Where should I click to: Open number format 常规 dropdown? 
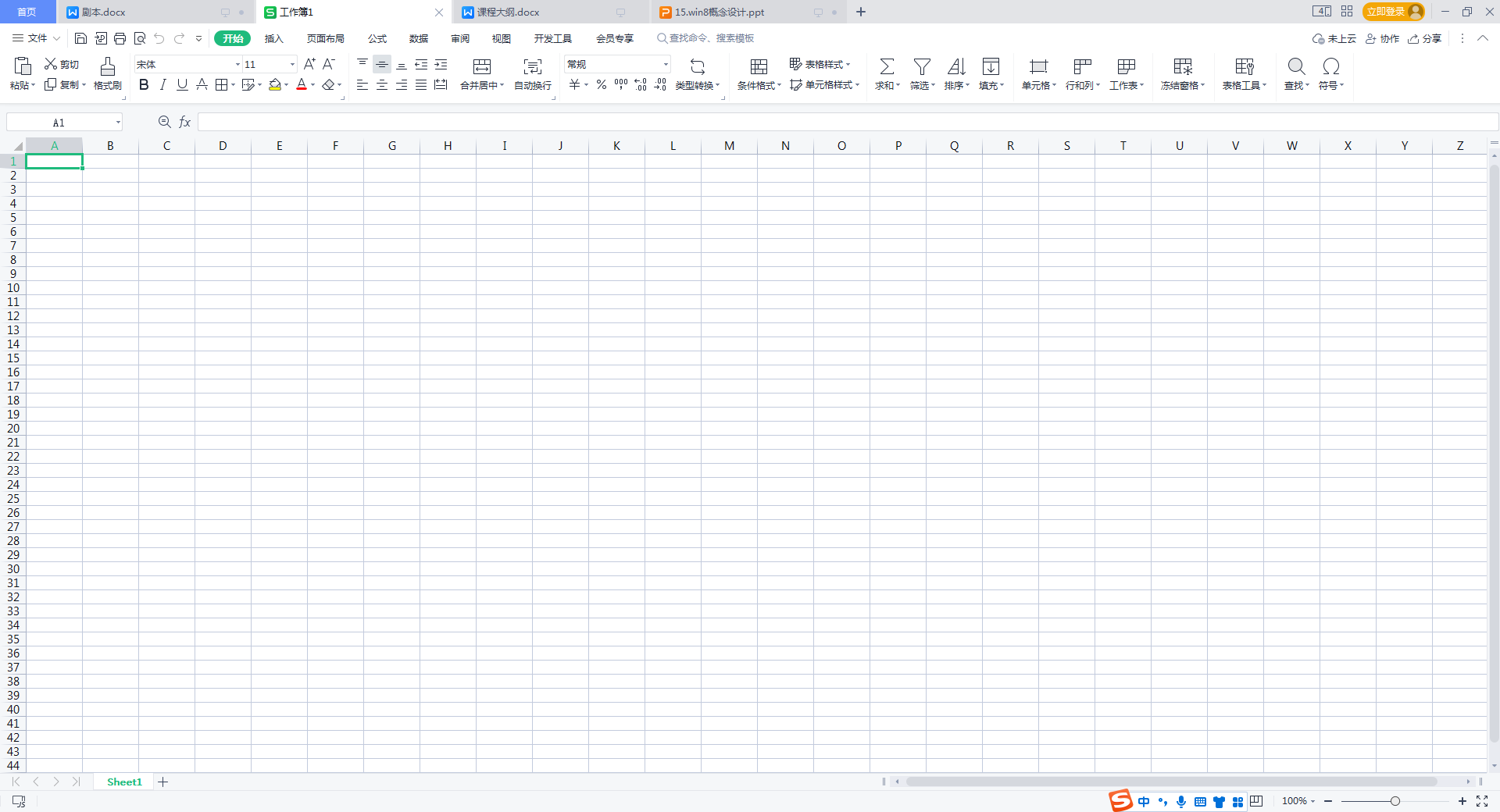(666, 64)
